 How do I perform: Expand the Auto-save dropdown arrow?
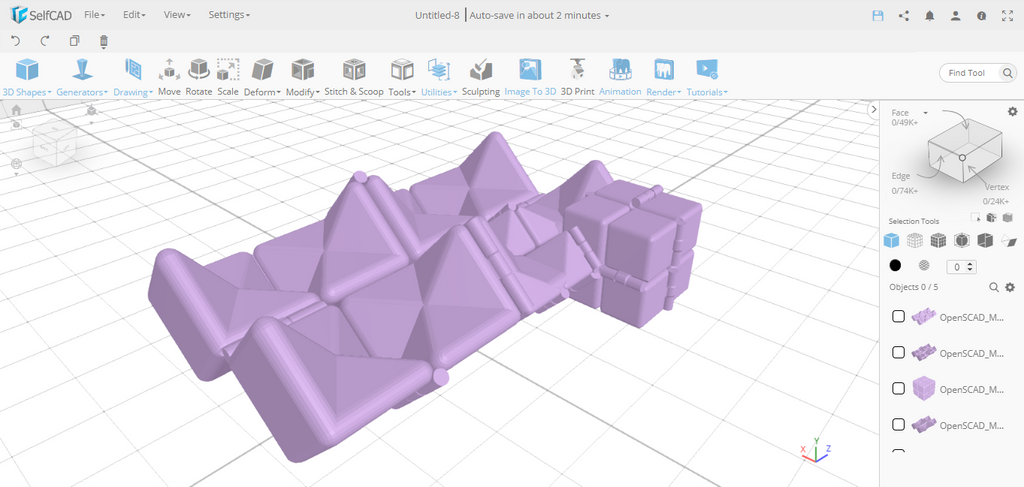pyautogui.click(x=607, y=16)
